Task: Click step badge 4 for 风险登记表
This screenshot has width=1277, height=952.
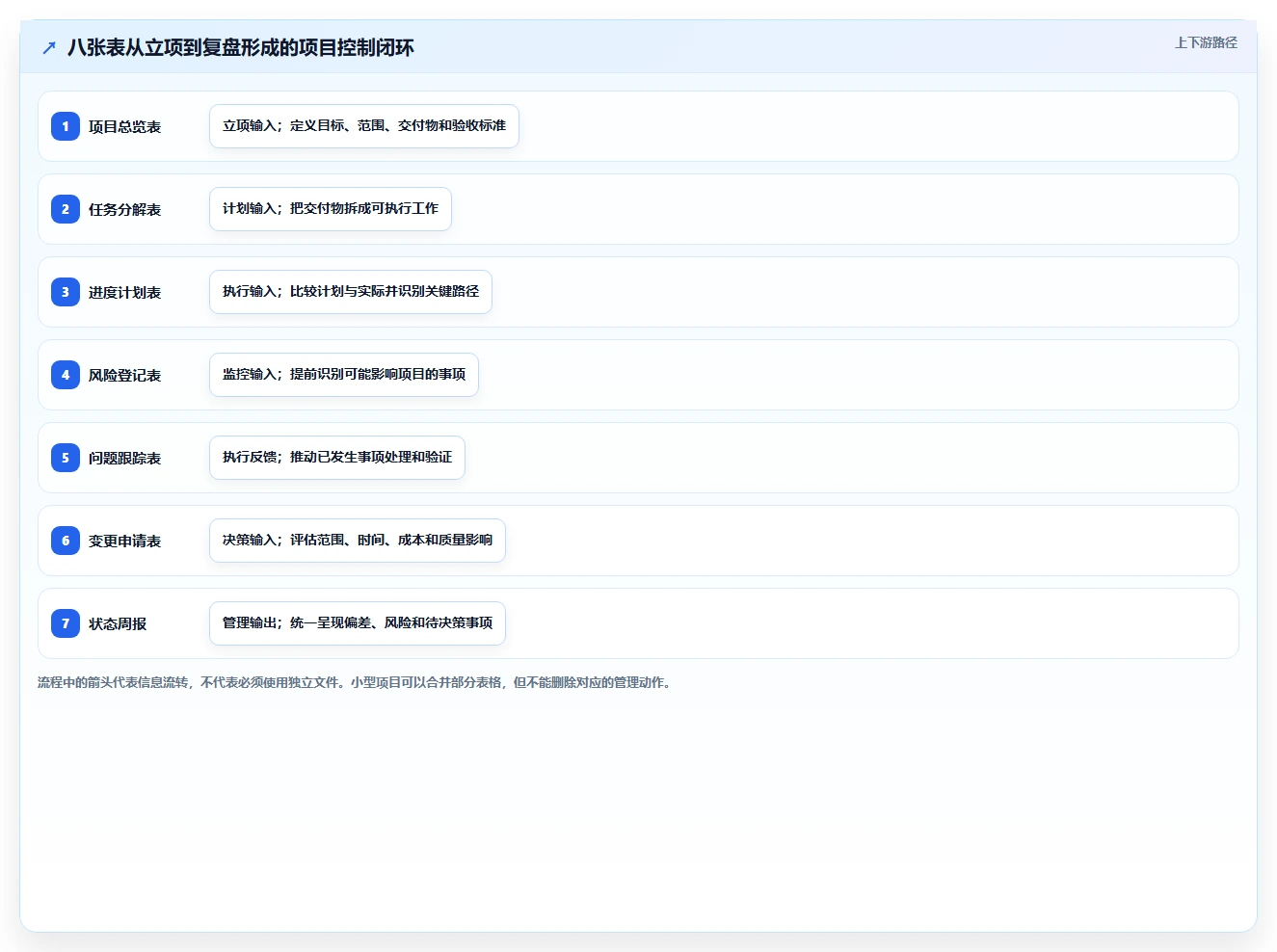Action: pyautogui.click(x=66, y=375)
